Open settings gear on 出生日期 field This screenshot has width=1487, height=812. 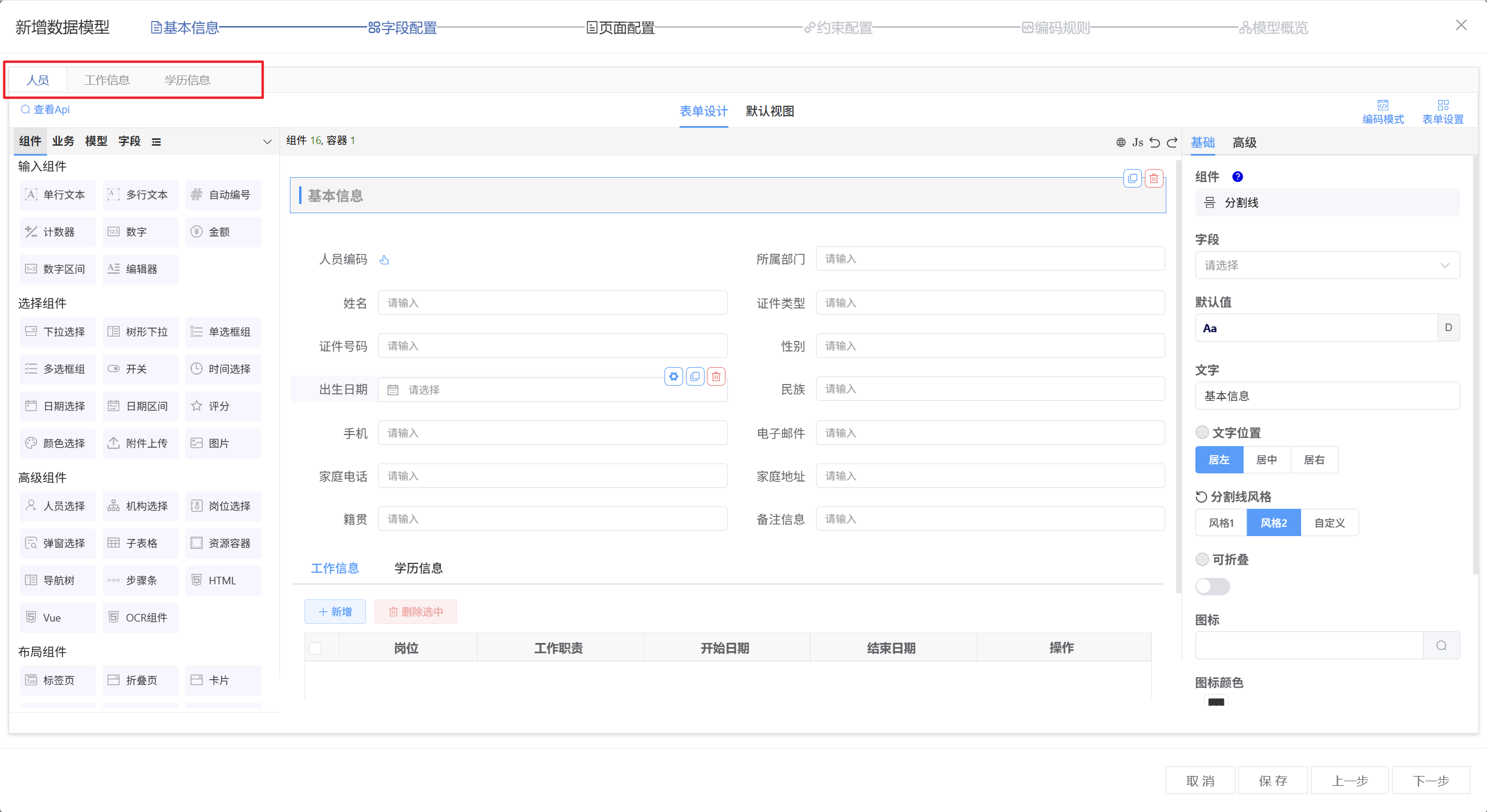click(673, 376)
